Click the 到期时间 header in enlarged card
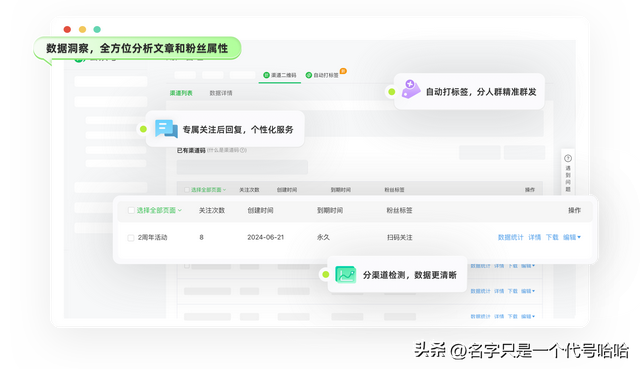The height and width of the screenshot is (369, 640). [x=330, y=211]
